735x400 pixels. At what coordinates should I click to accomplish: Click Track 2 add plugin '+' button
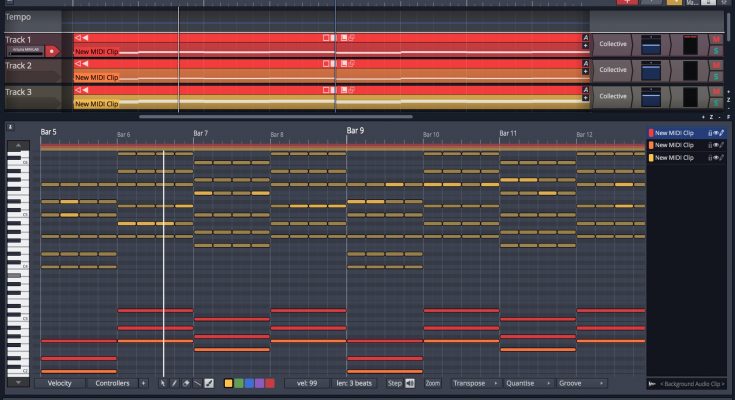pyautogui.click(x=585, y=72)
